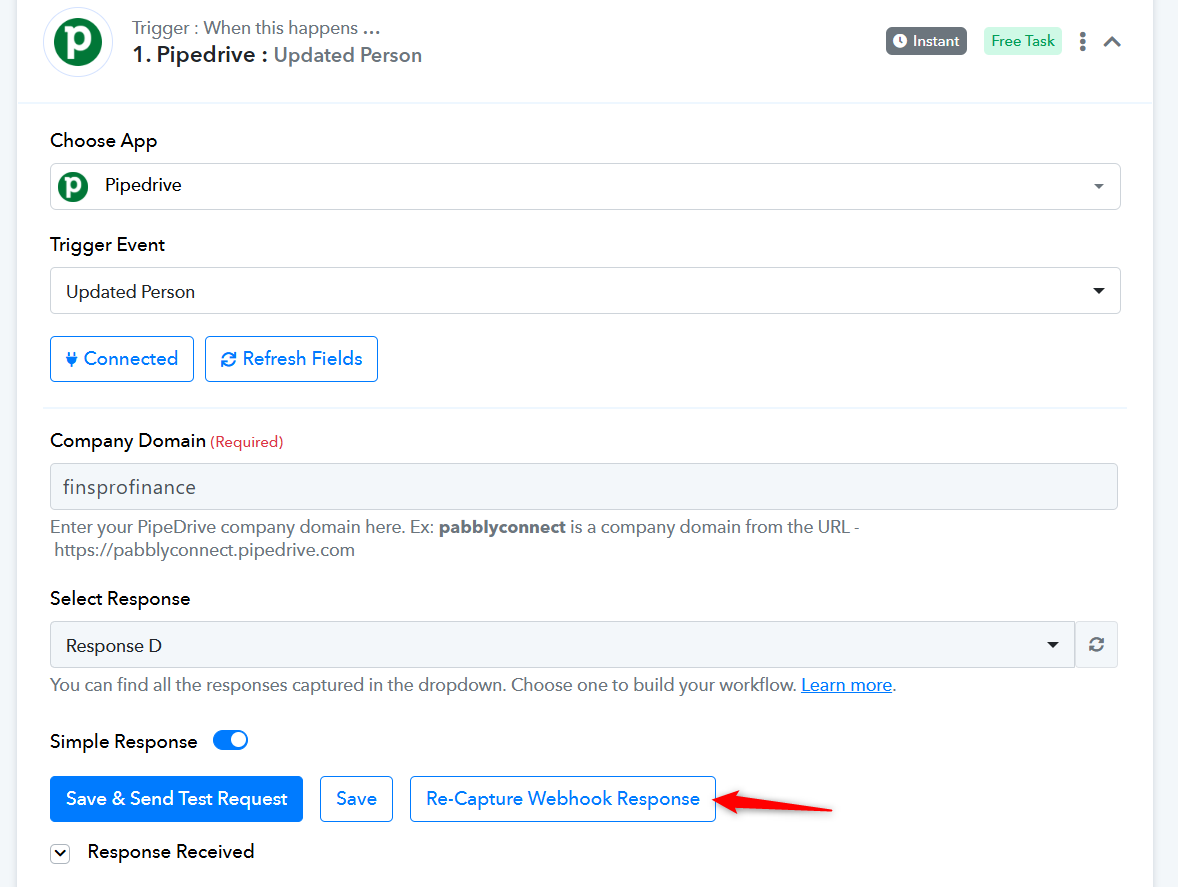Click the Connected button
The width and height of the screenshot is (1178, 887).
pos(122,359)
